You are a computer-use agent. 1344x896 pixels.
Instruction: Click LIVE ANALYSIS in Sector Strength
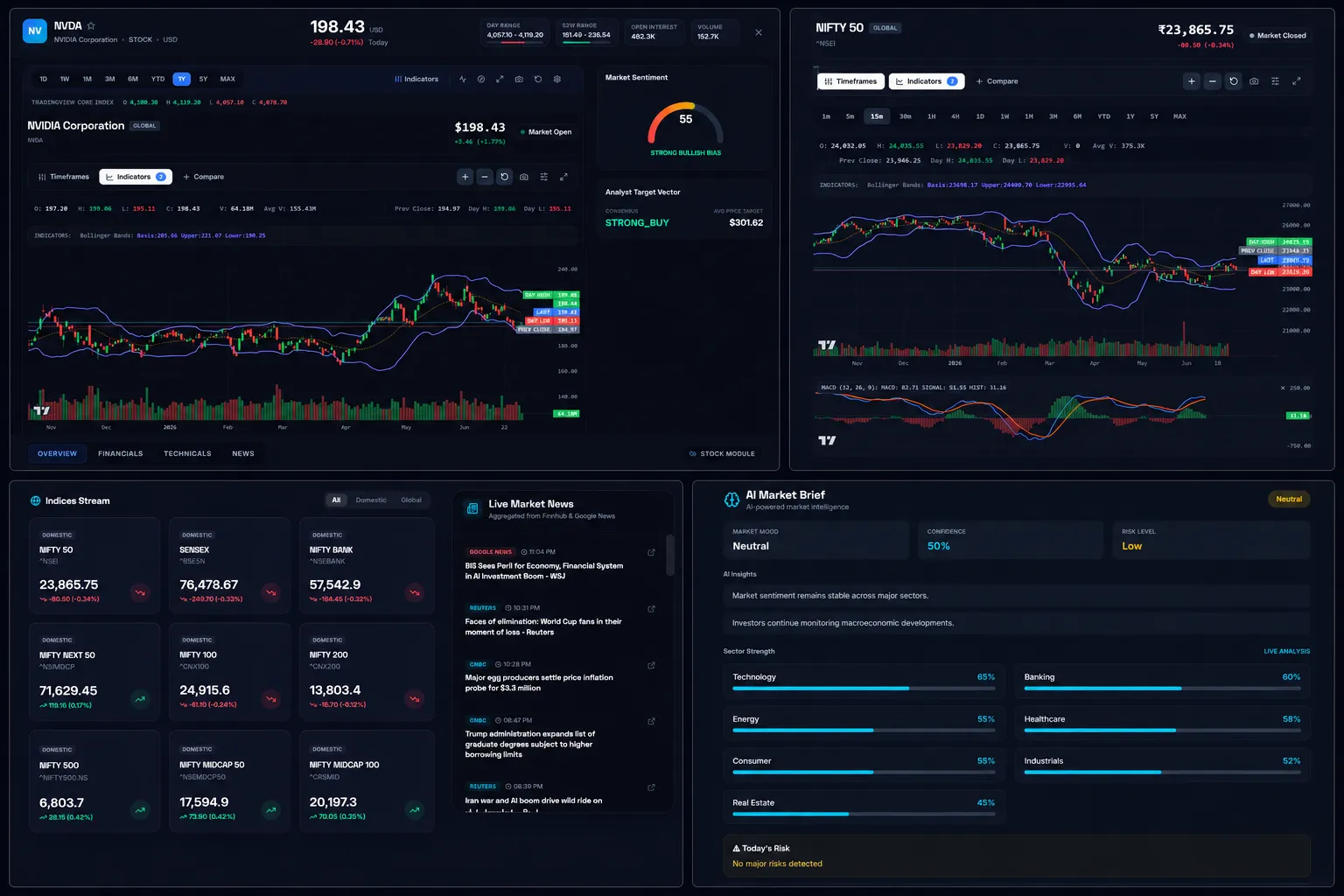(1286, 651)
